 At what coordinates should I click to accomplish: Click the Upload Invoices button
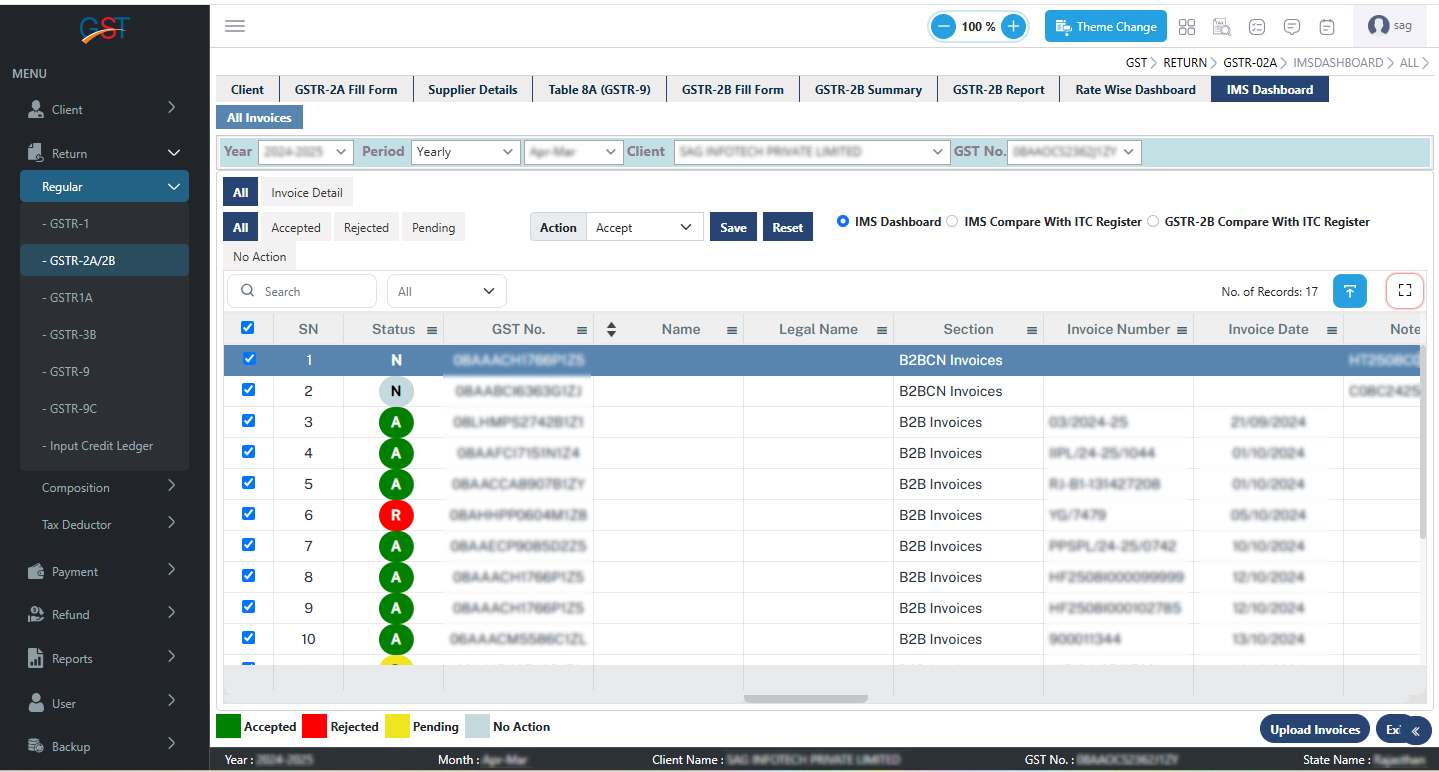pos(1314,729)
